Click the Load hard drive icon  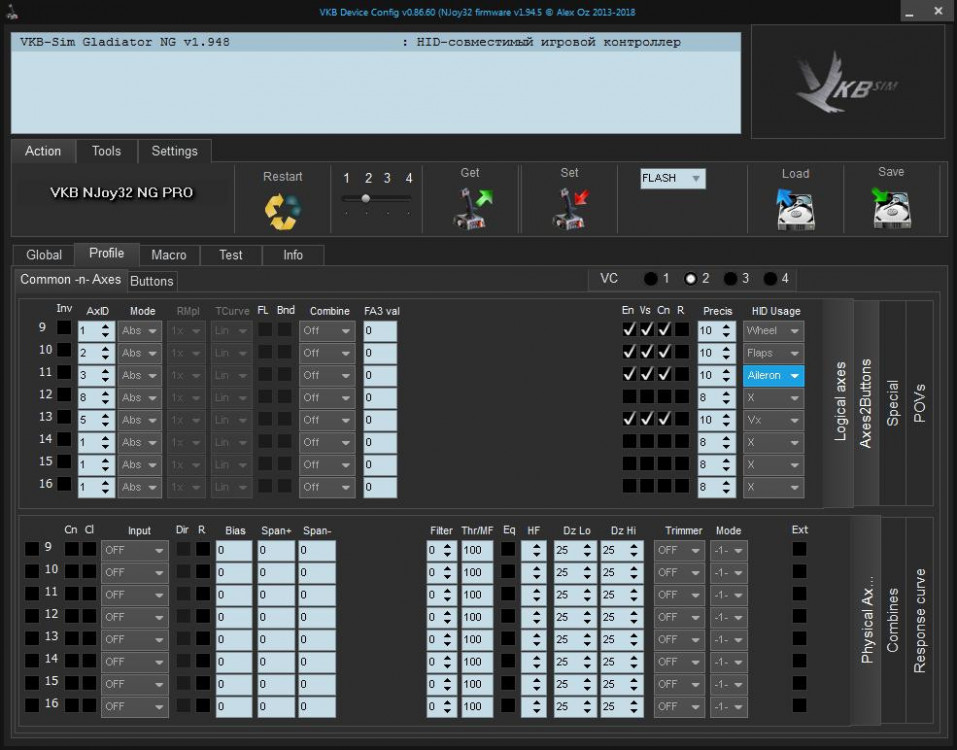(795, 209)
